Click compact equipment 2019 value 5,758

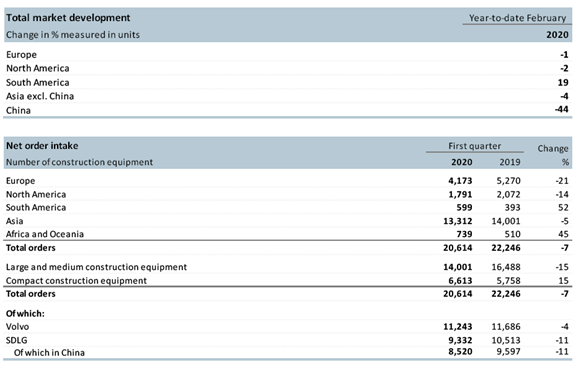coord(508,281)
